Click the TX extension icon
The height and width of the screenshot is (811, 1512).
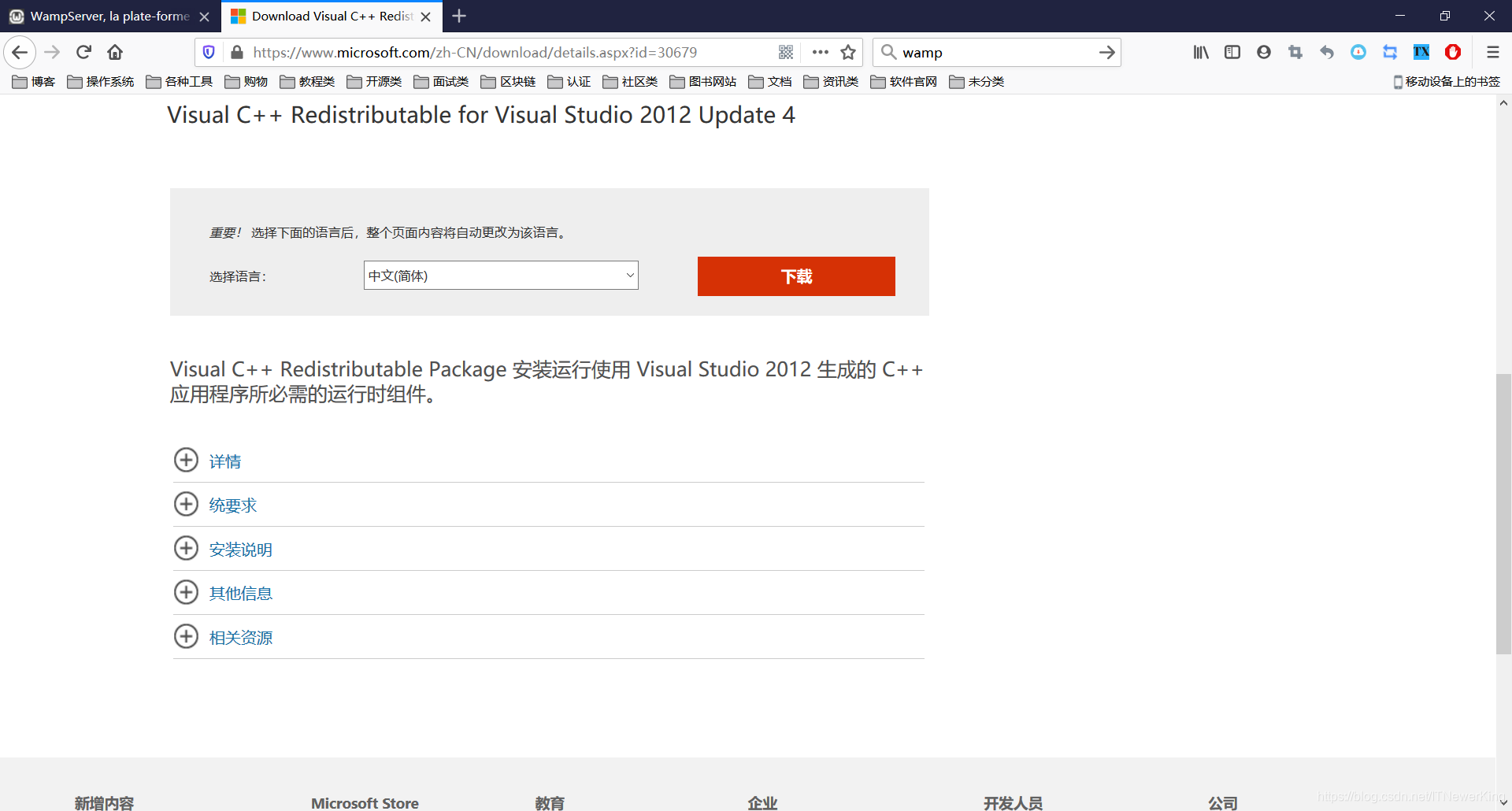(1421, 52)
